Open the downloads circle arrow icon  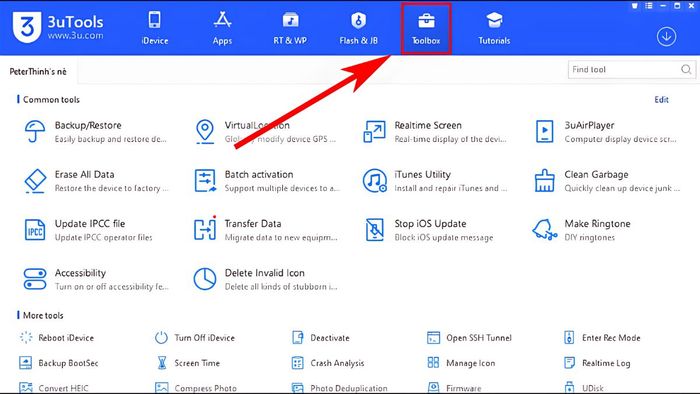tap(666, 37)
